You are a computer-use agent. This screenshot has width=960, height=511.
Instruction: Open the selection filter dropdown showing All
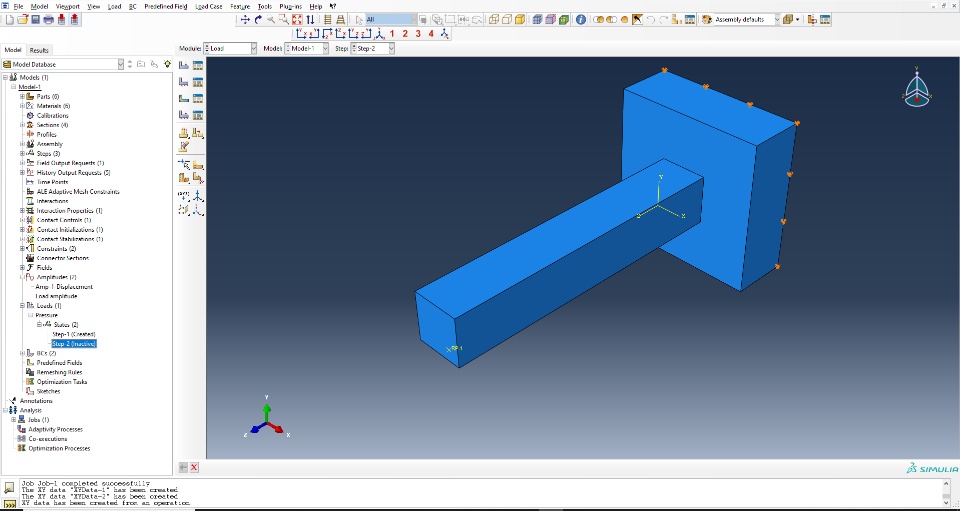[391, 20]
